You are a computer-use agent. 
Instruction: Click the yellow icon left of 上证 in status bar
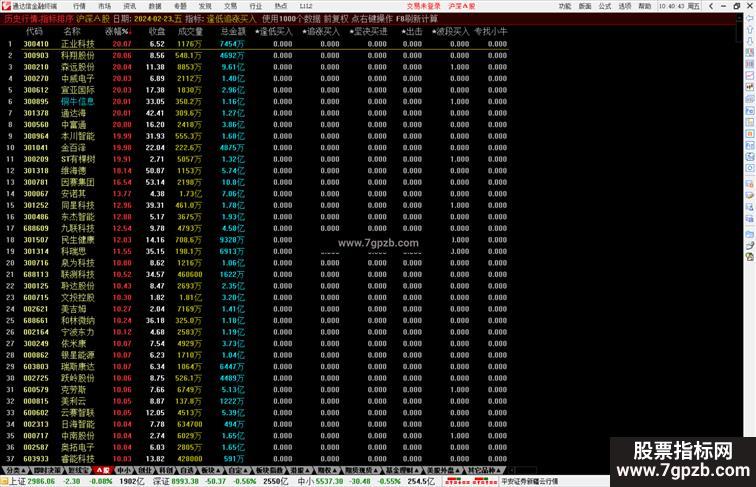[4, 481]
